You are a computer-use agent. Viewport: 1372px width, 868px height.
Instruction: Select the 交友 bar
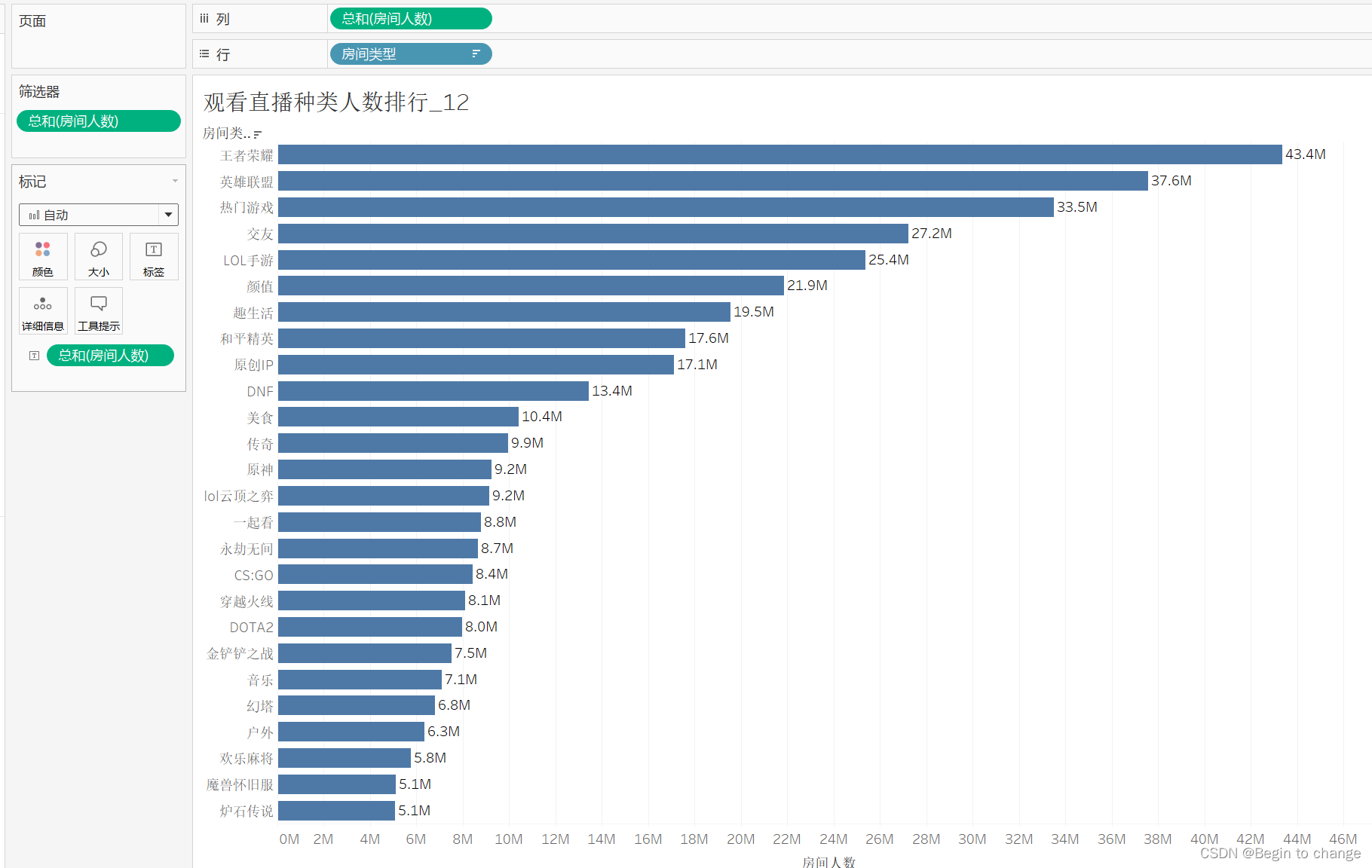[593, 234]
